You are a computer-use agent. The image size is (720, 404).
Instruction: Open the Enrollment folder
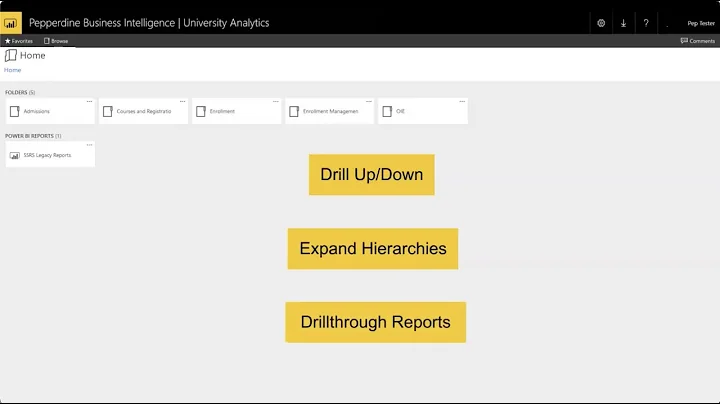pos(236,111)
